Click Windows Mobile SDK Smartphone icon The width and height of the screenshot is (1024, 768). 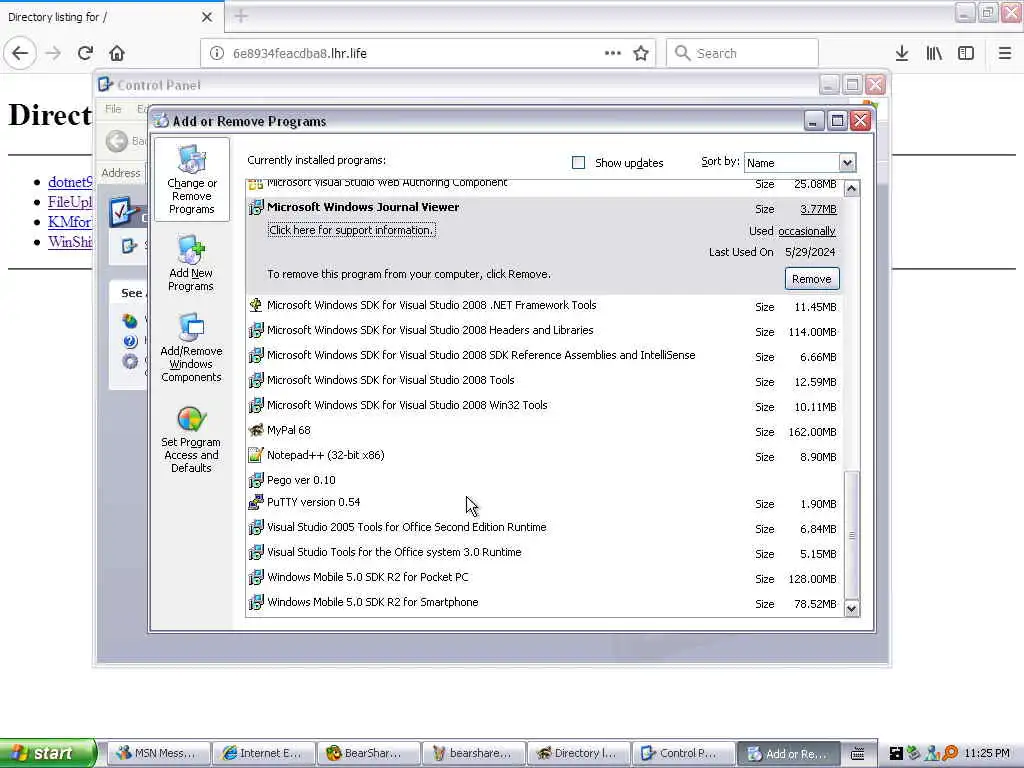tap(256, 602)
